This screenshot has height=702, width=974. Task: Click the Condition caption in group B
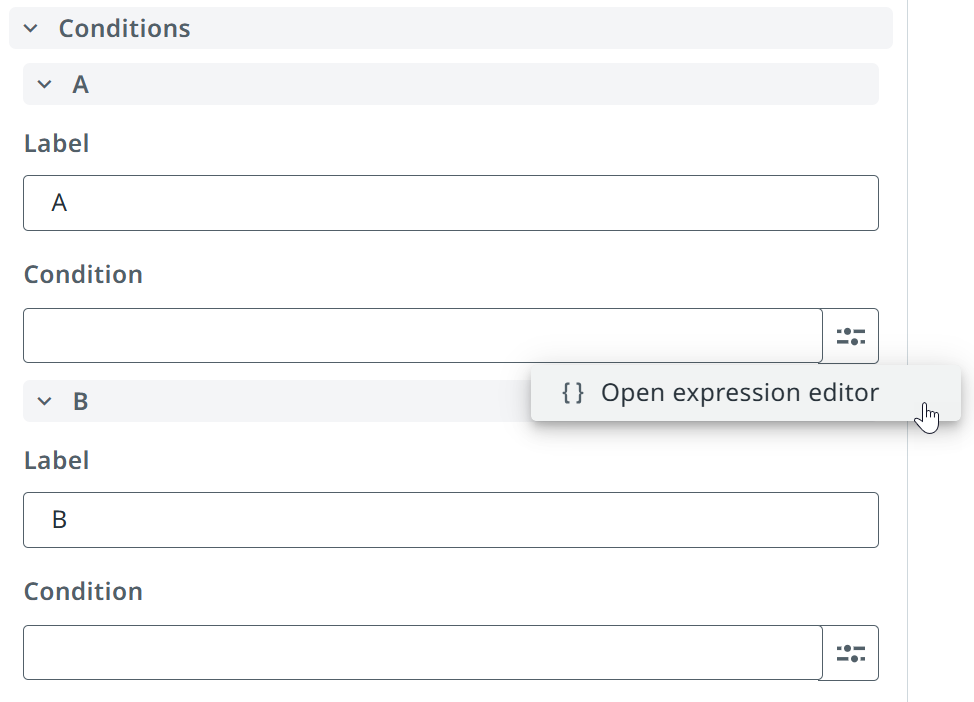(83, 591)
